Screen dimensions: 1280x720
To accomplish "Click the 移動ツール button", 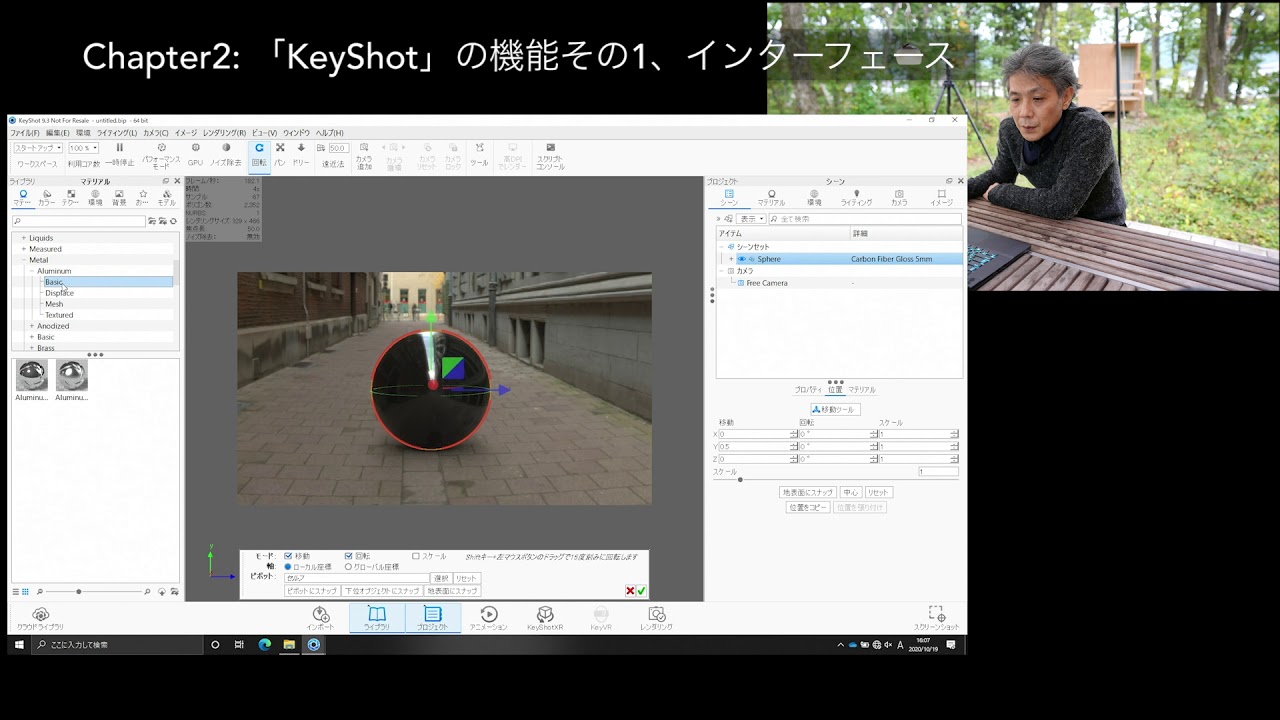I will (x=835, y=410).
